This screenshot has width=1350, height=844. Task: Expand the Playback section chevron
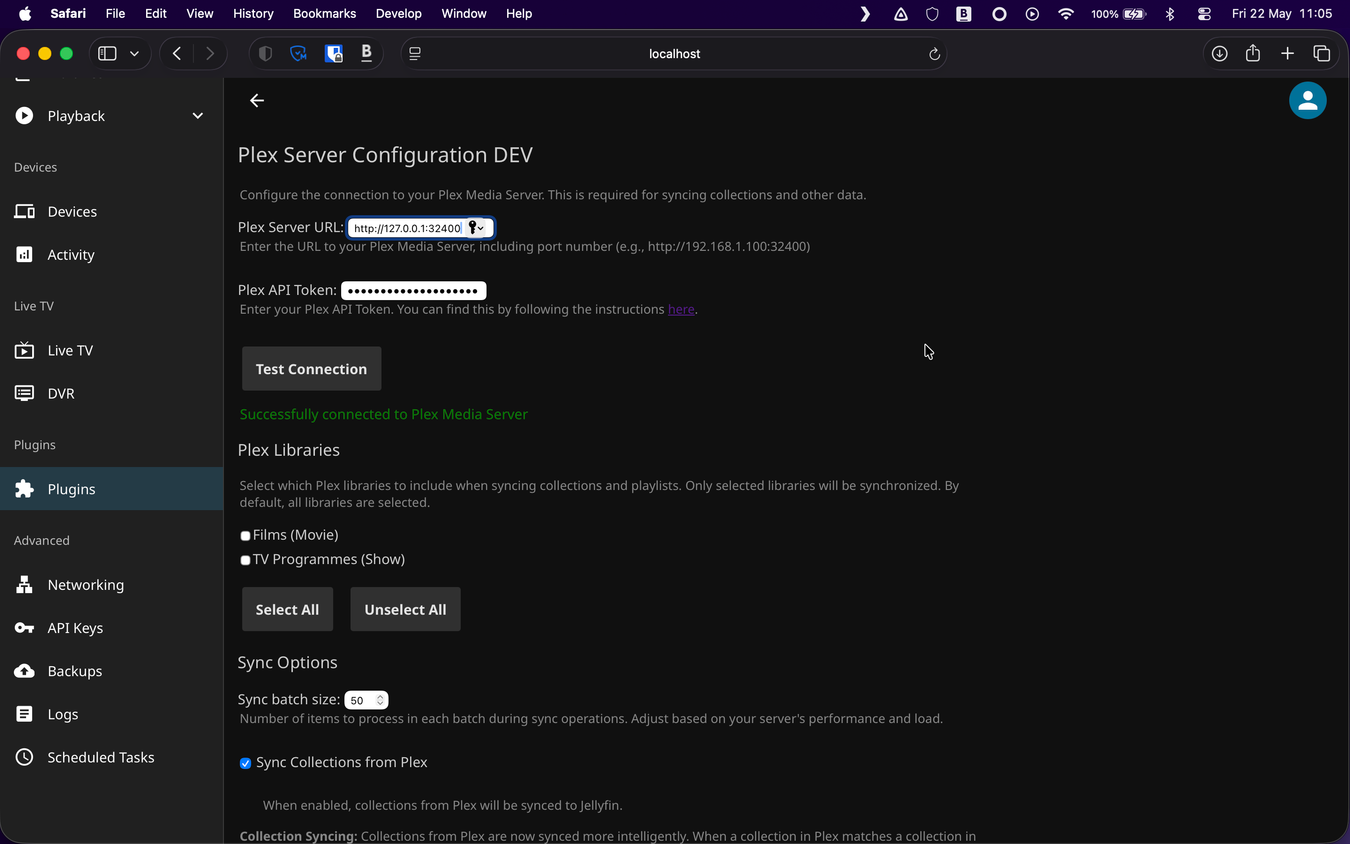[x=197, y=116]
